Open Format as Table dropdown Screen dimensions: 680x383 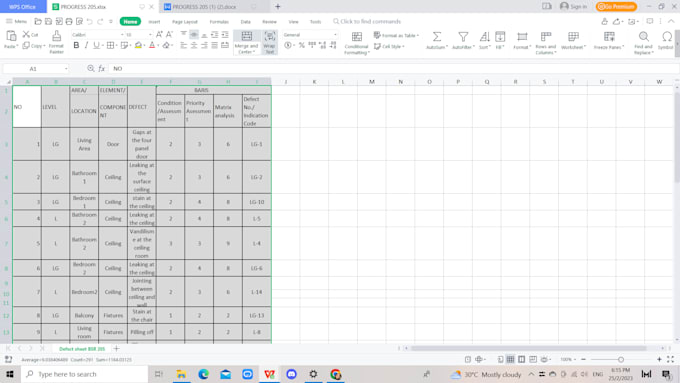point(396,35)
